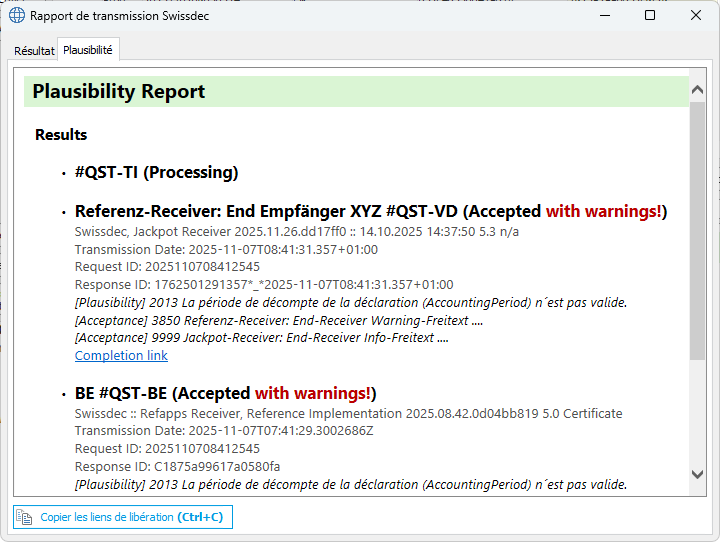Open the Completion link

pos(121,356)
